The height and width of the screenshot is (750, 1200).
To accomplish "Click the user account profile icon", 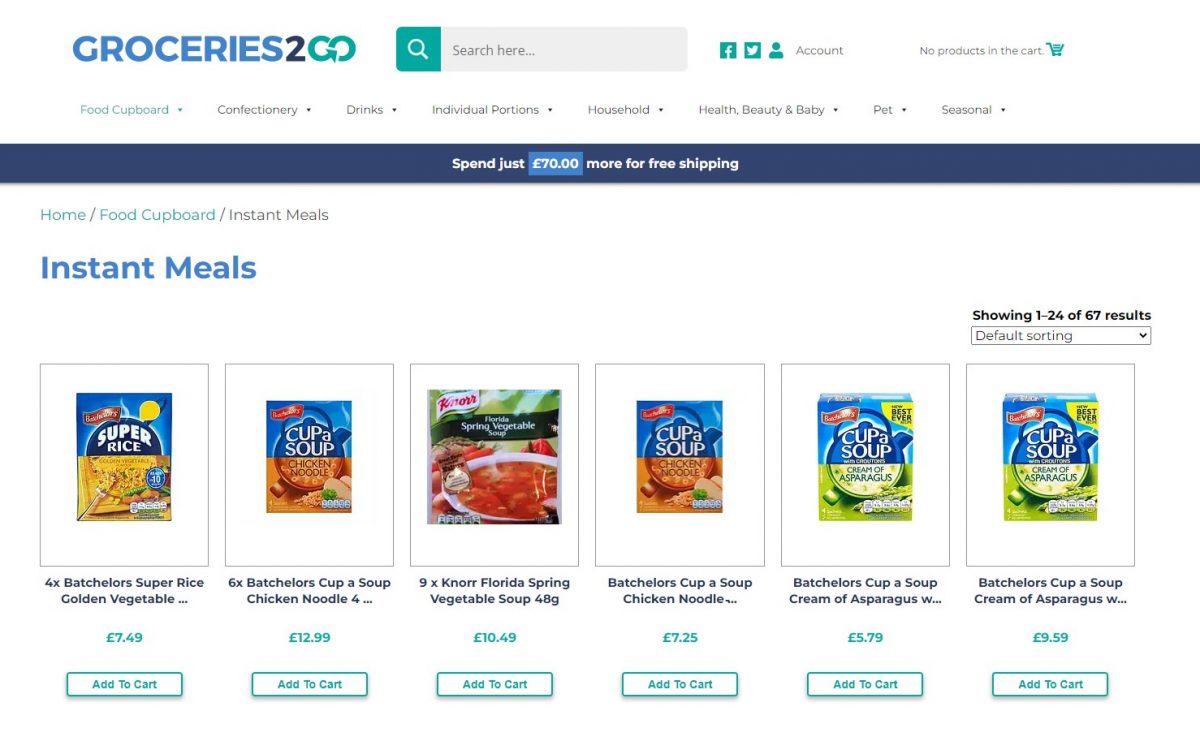I will [x=776, y=50].
